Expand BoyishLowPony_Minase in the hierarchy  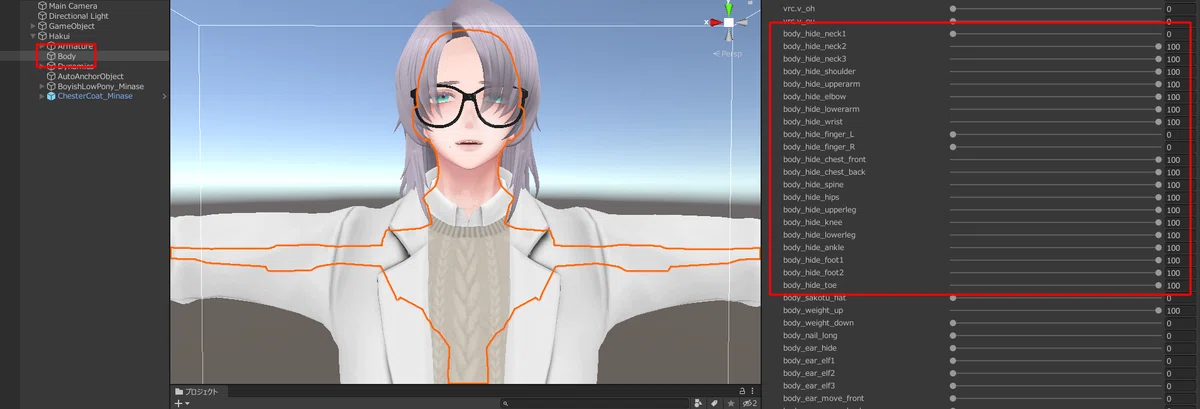coord(42,86)
